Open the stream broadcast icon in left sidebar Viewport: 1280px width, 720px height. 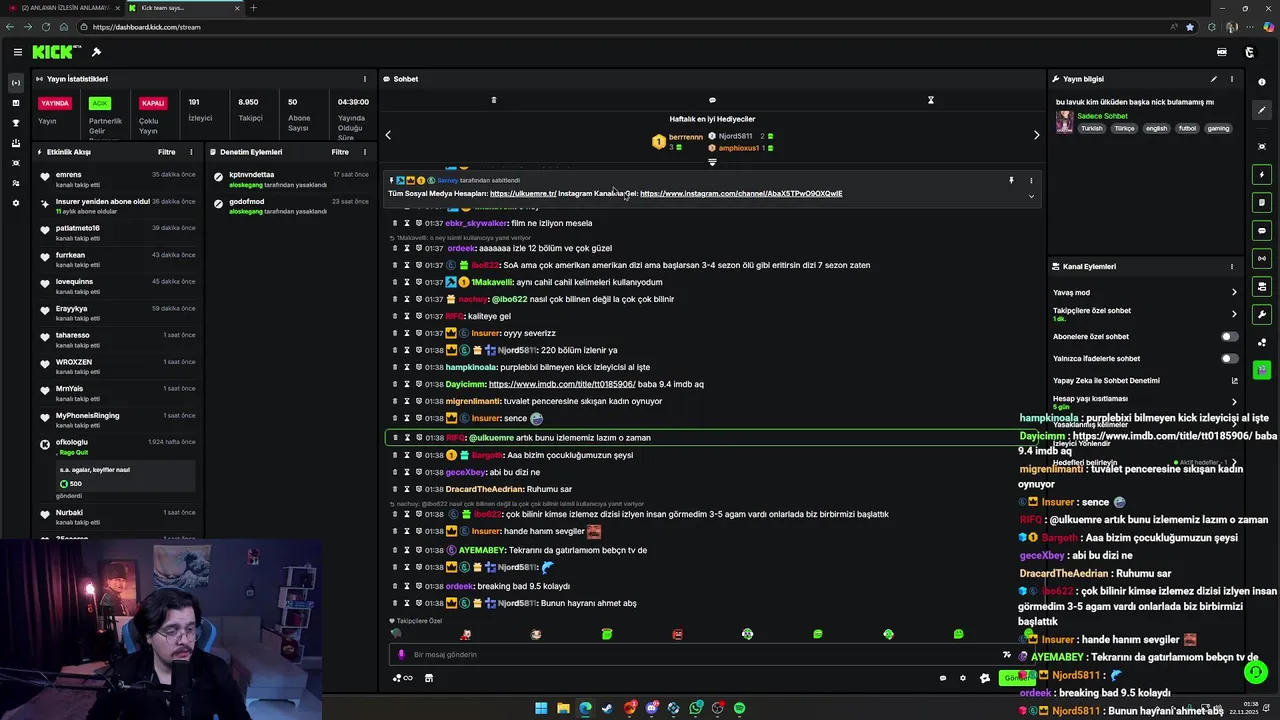[x=15, y=83]
